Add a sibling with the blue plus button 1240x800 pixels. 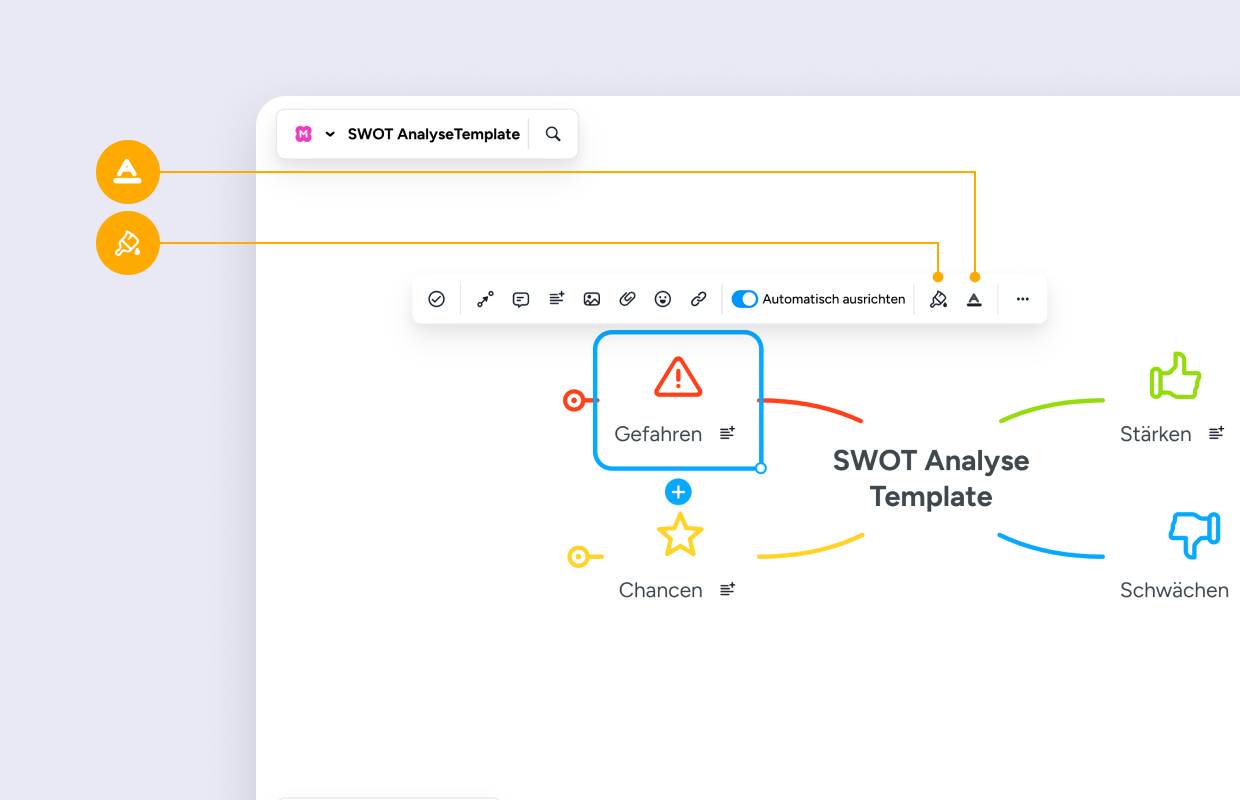point(678,492)
